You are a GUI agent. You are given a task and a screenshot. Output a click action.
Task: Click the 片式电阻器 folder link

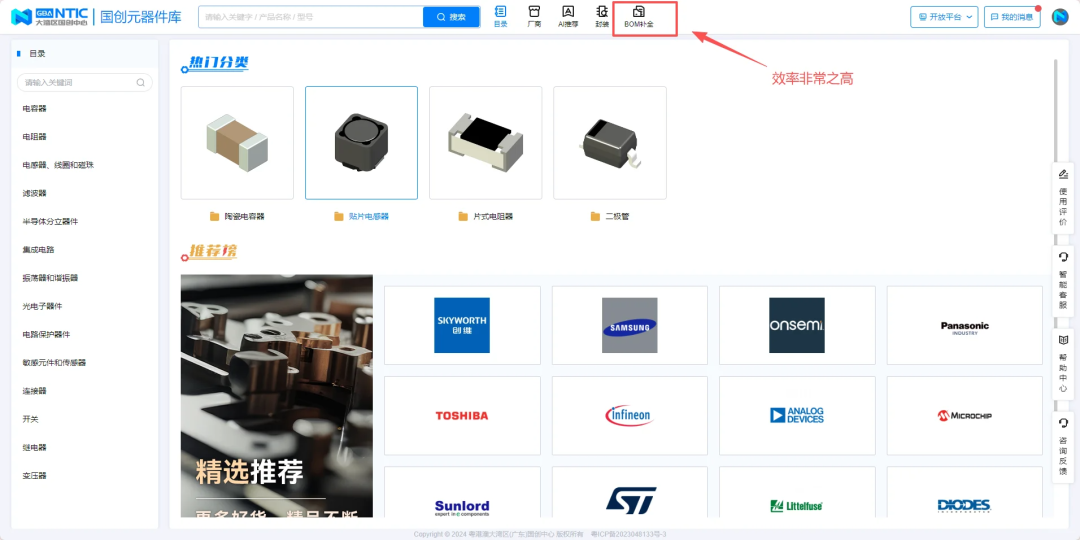pos(486,216)
